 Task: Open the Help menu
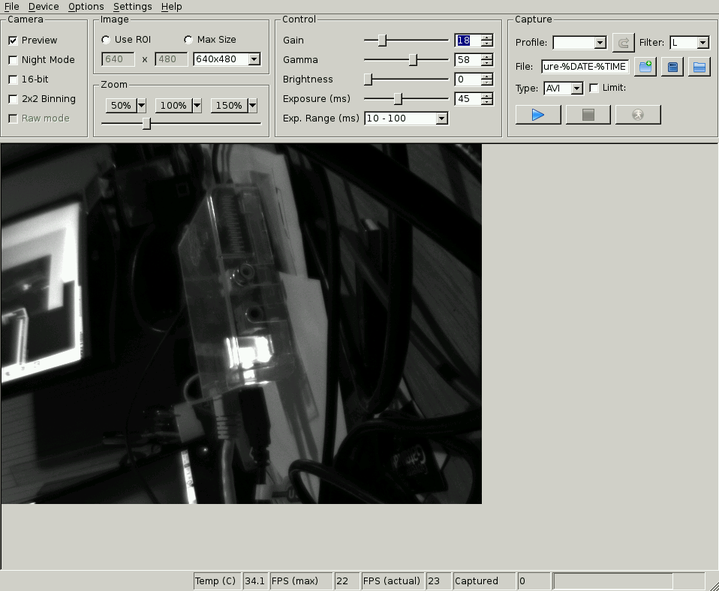(x=171, y=6)
